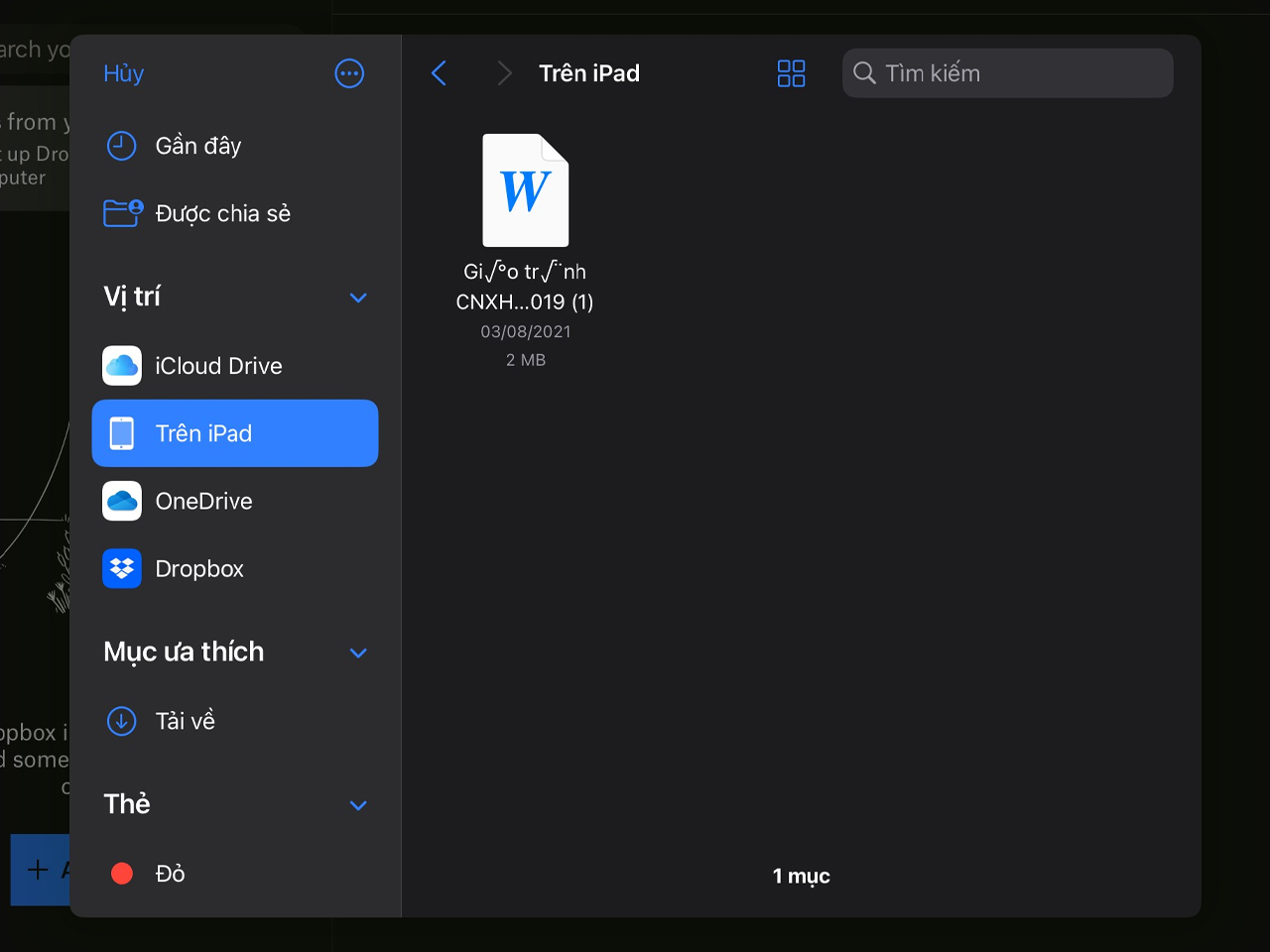Click the 03/08/2021 file date
The height and width of the screenshot is (952, 1270).
click(526, 332)
